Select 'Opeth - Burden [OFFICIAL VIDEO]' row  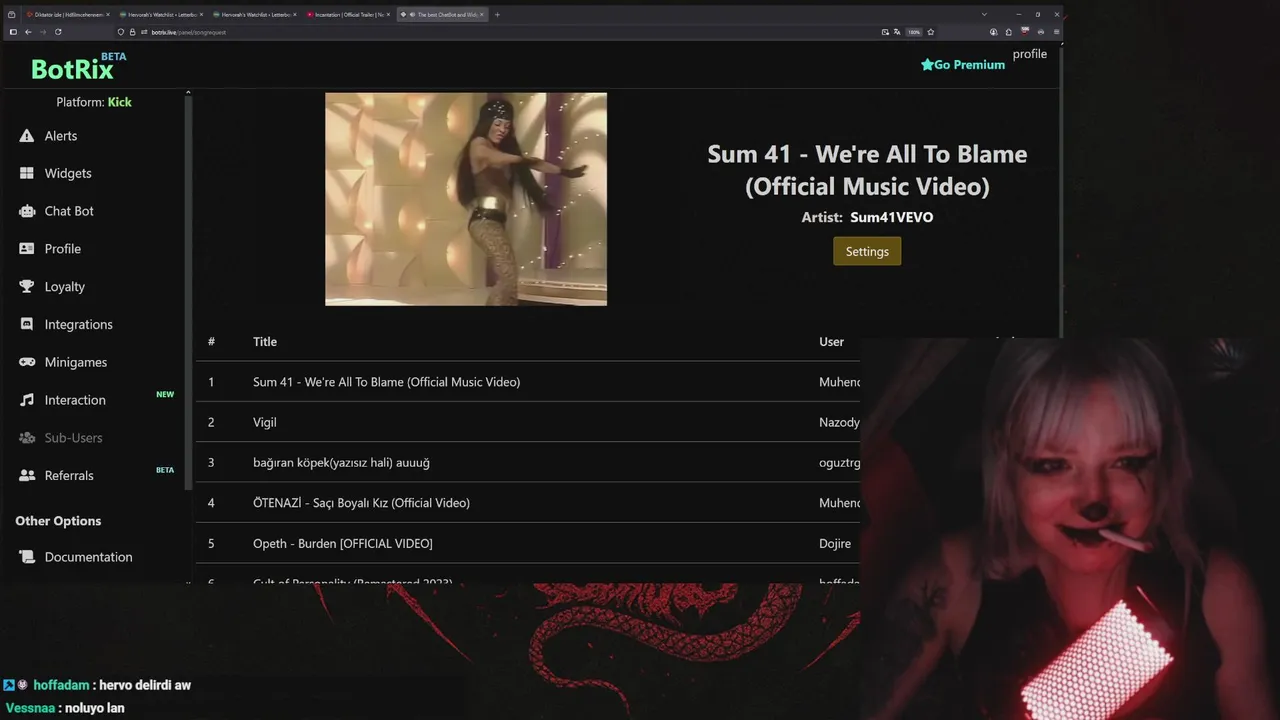coord(528,543)
